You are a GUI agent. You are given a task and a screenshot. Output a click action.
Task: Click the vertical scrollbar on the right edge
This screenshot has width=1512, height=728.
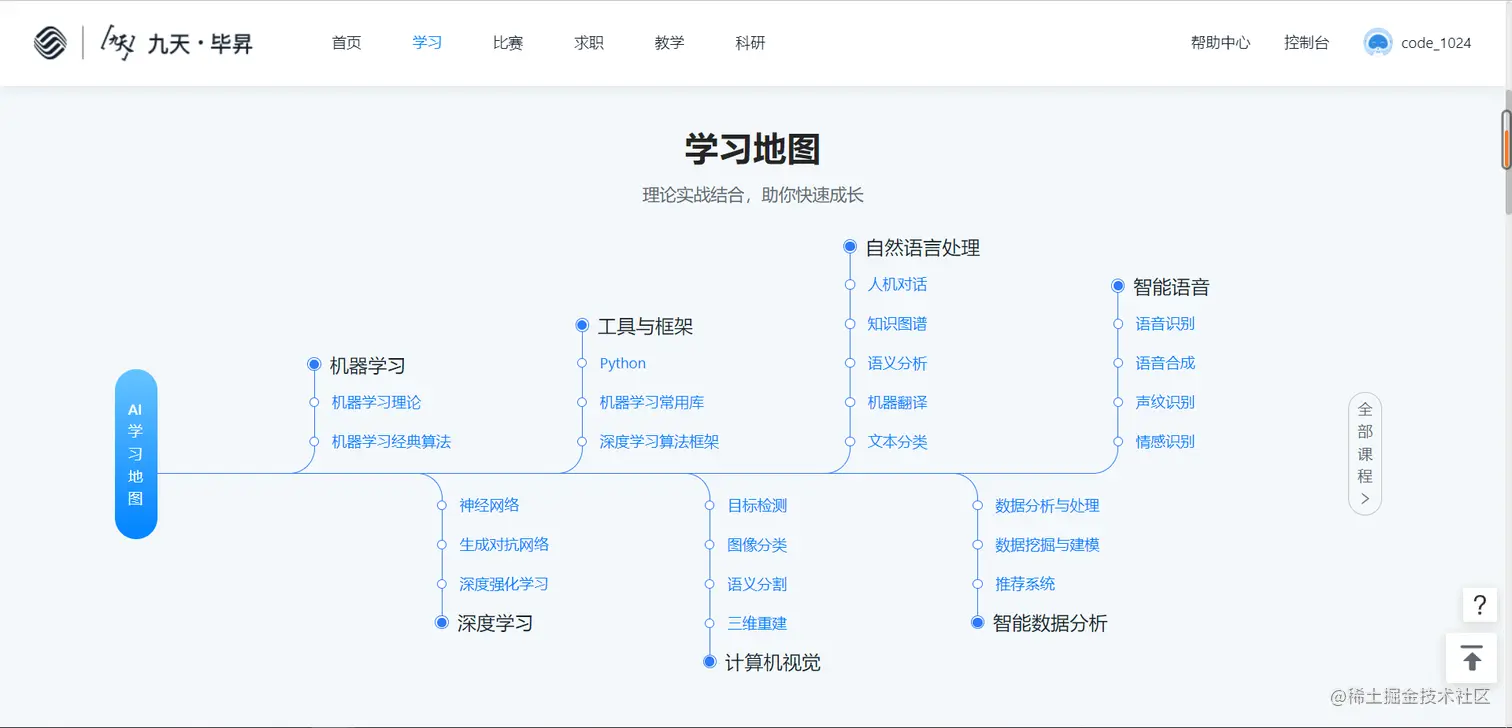tap(1505, 140)
